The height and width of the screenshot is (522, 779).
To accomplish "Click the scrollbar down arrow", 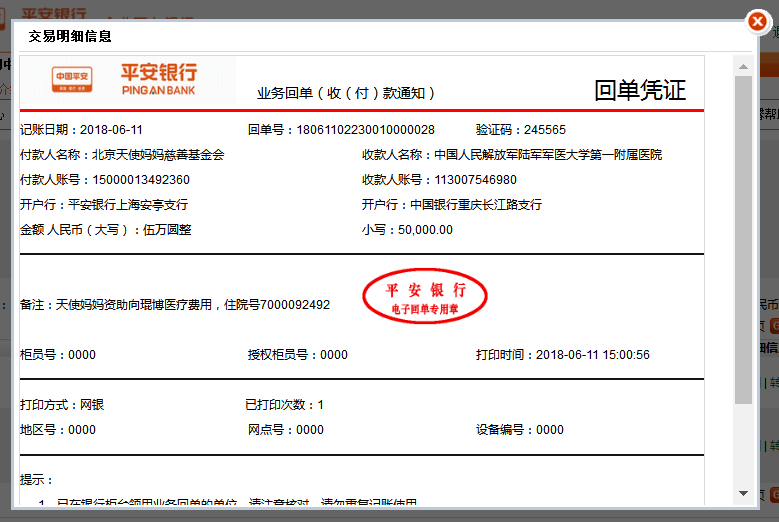I will click(743, 493).
